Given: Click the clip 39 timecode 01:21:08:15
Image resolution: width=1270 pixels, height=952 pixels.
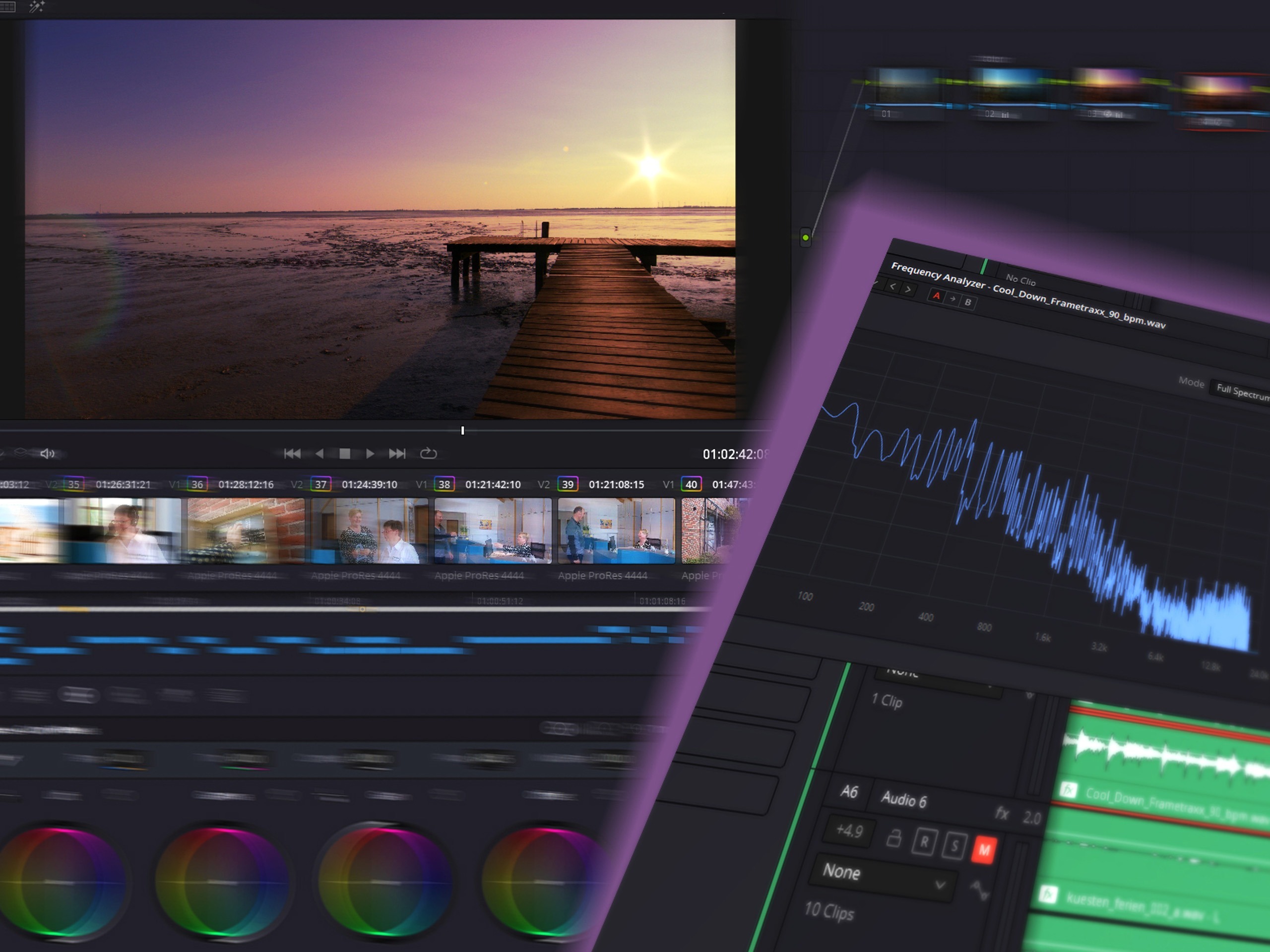Looking at the screenshot, I should (616, 484).
